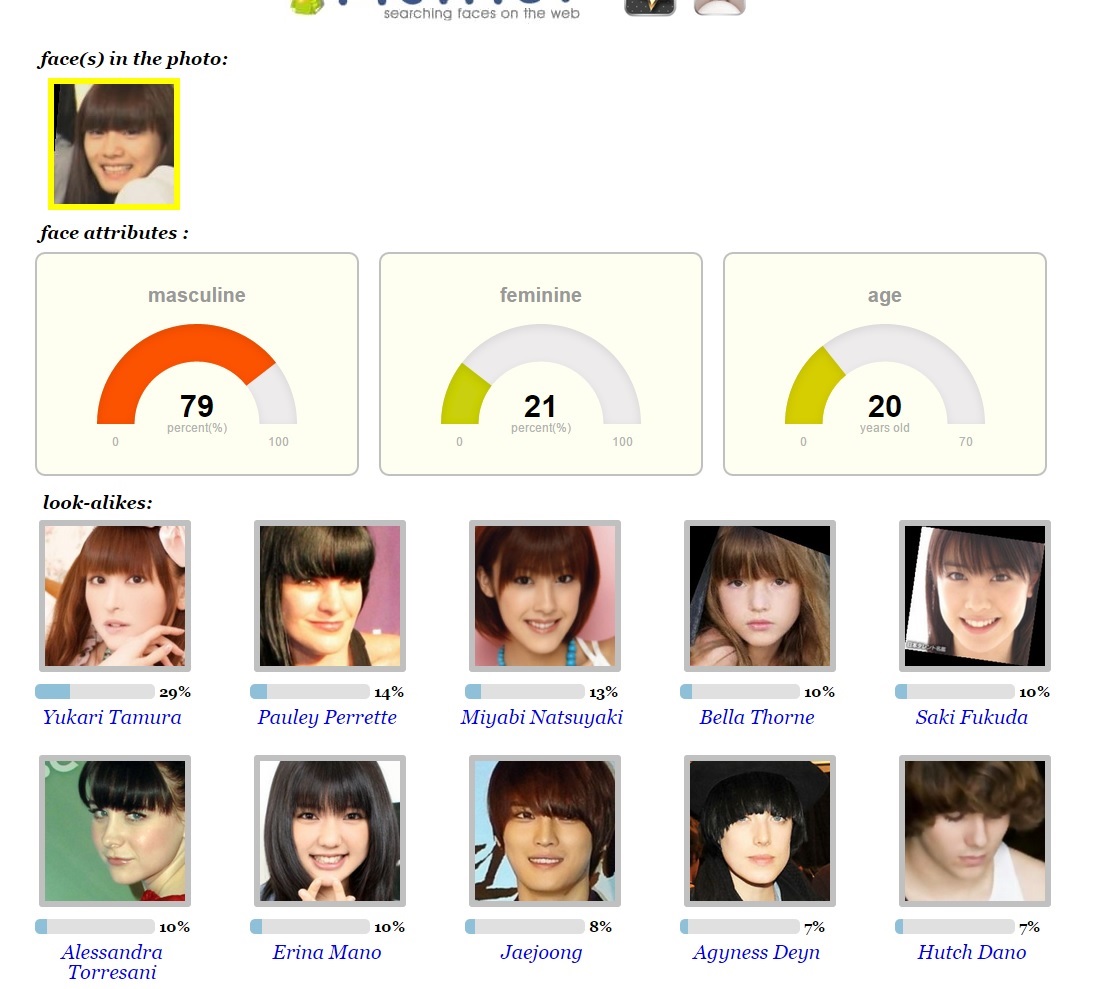Click the "masculine" gauge title
This screenshot has width=1093, height=989.
[197, 295]
